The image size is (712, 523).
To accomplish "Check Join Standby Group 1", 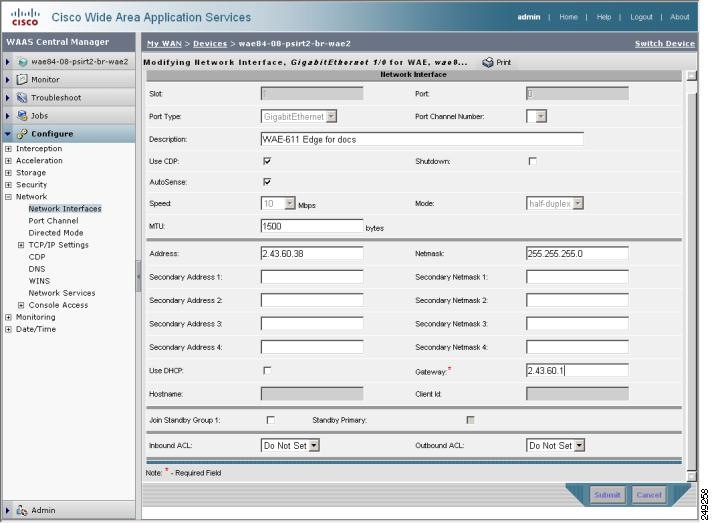I will pyautogui.click(x=271, y=420).
